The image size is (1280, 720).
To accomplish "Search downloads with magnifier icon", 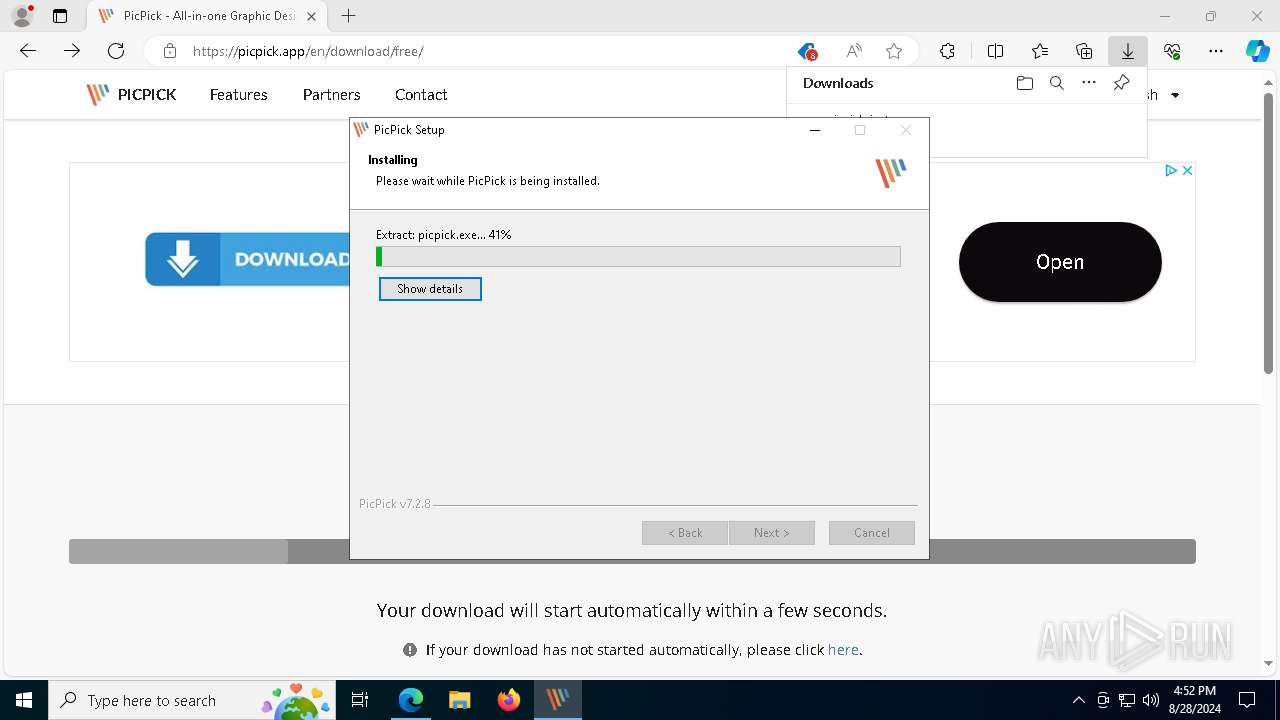I will click(x=1056, y=83).
